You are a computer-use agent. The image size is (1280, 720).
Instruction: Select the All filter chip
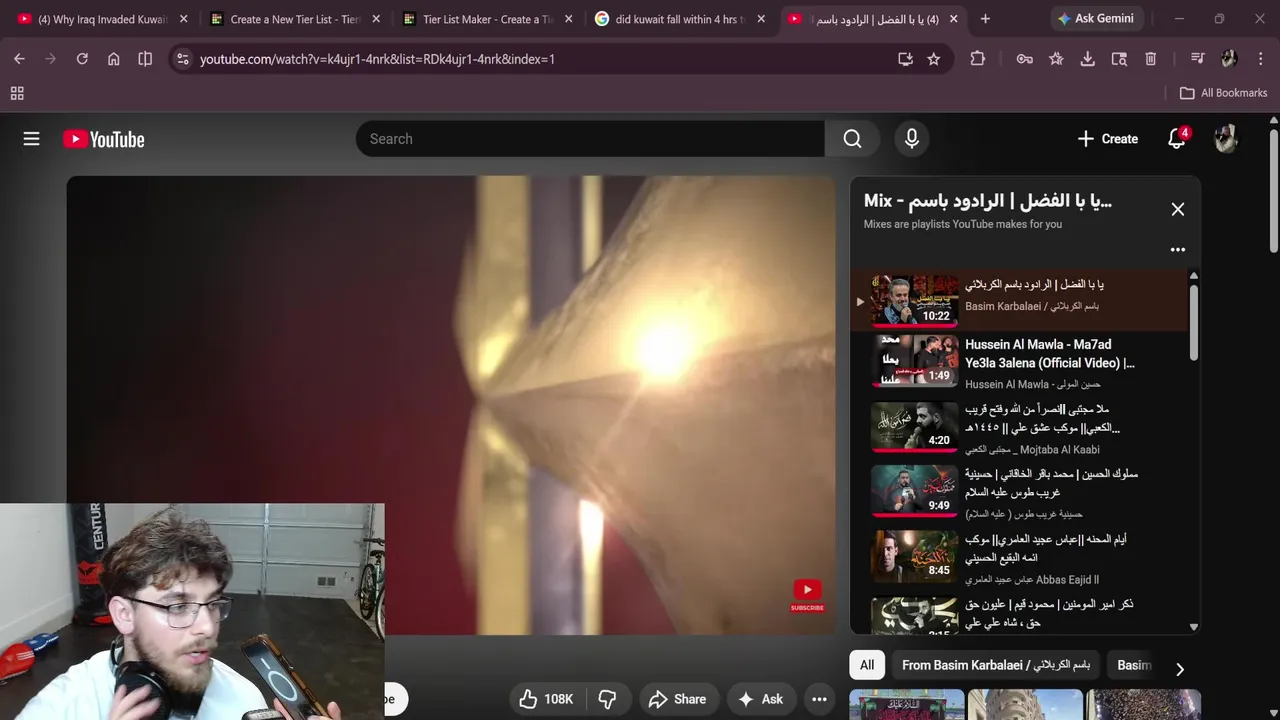(867, 665)
